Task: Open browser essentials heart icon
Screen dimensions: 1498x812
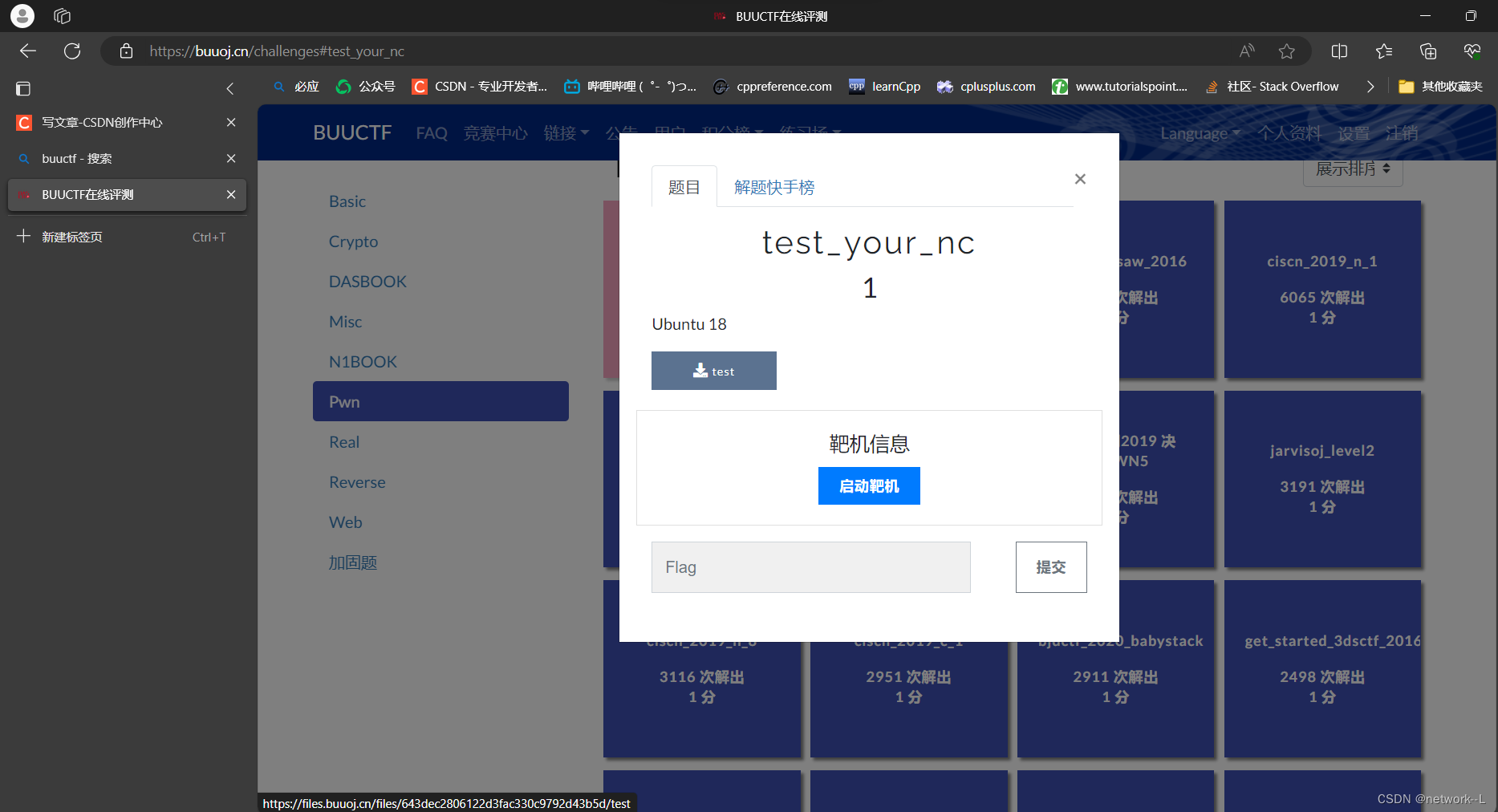Action: click(1472, 51)
